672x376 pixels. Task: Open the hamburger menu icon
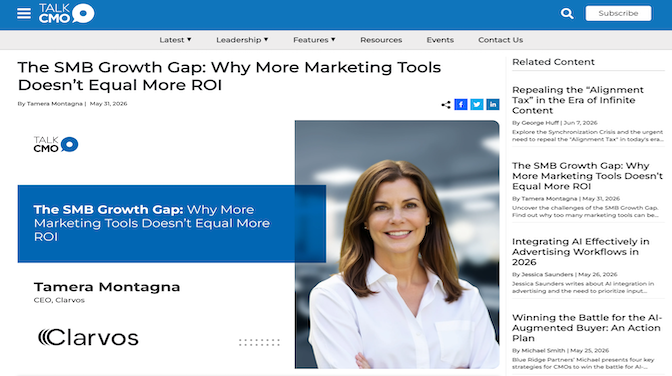(24, 13)
